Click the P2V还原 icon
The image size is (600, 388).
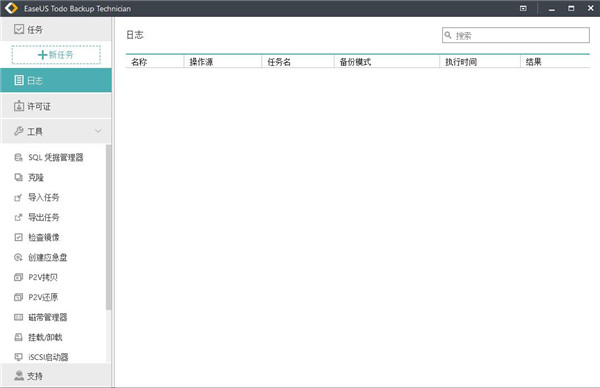coord(18,297)
